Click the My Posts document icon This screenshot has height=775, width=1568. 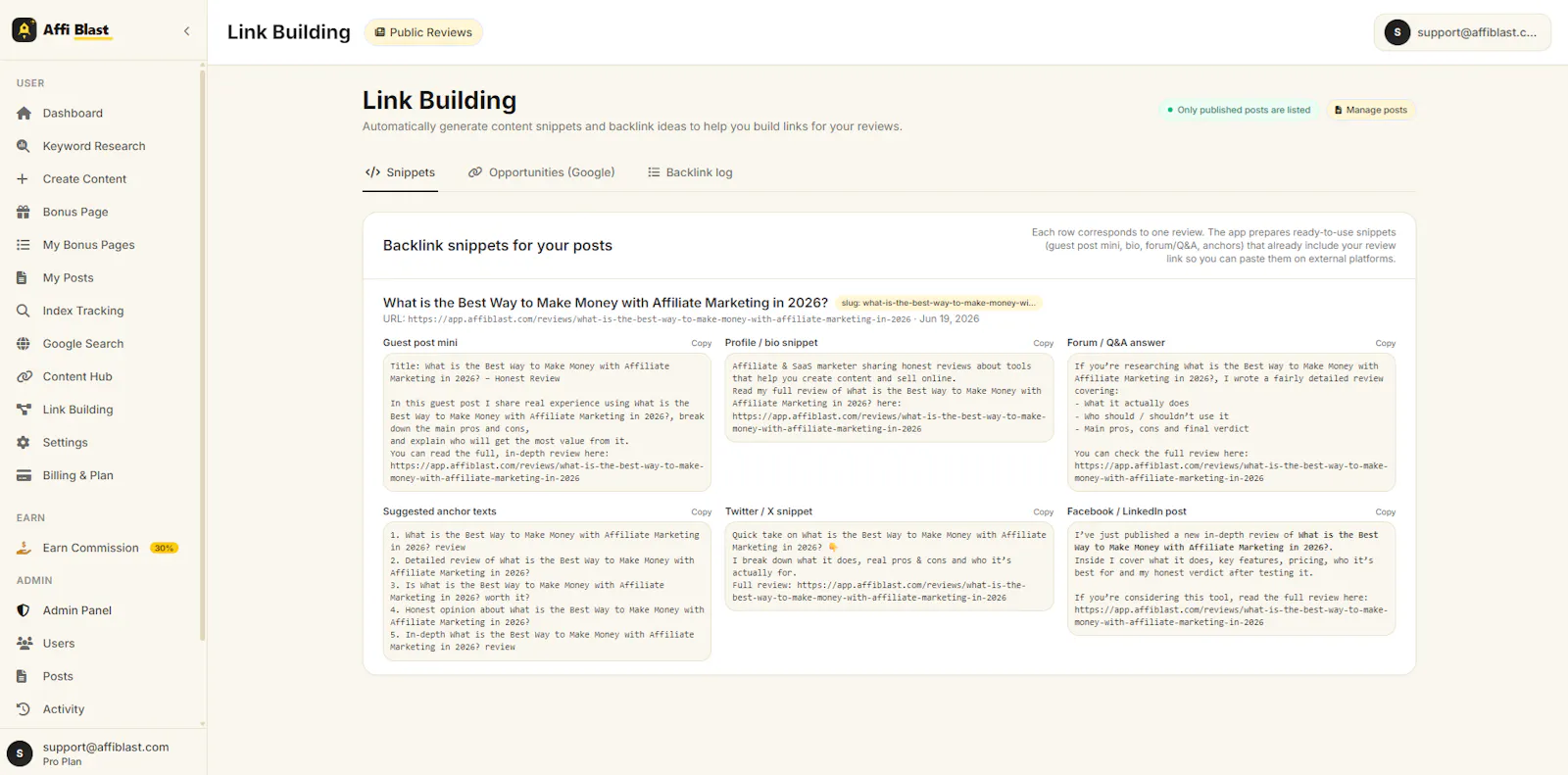coord(24,278)
